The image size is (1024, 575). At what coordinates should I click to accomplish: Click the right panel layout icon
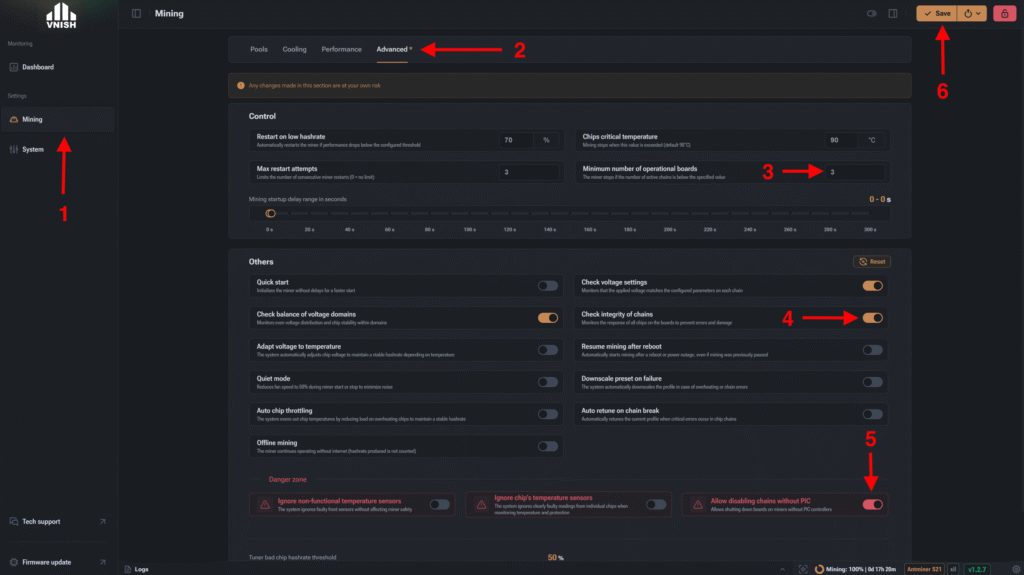[893, 13]
